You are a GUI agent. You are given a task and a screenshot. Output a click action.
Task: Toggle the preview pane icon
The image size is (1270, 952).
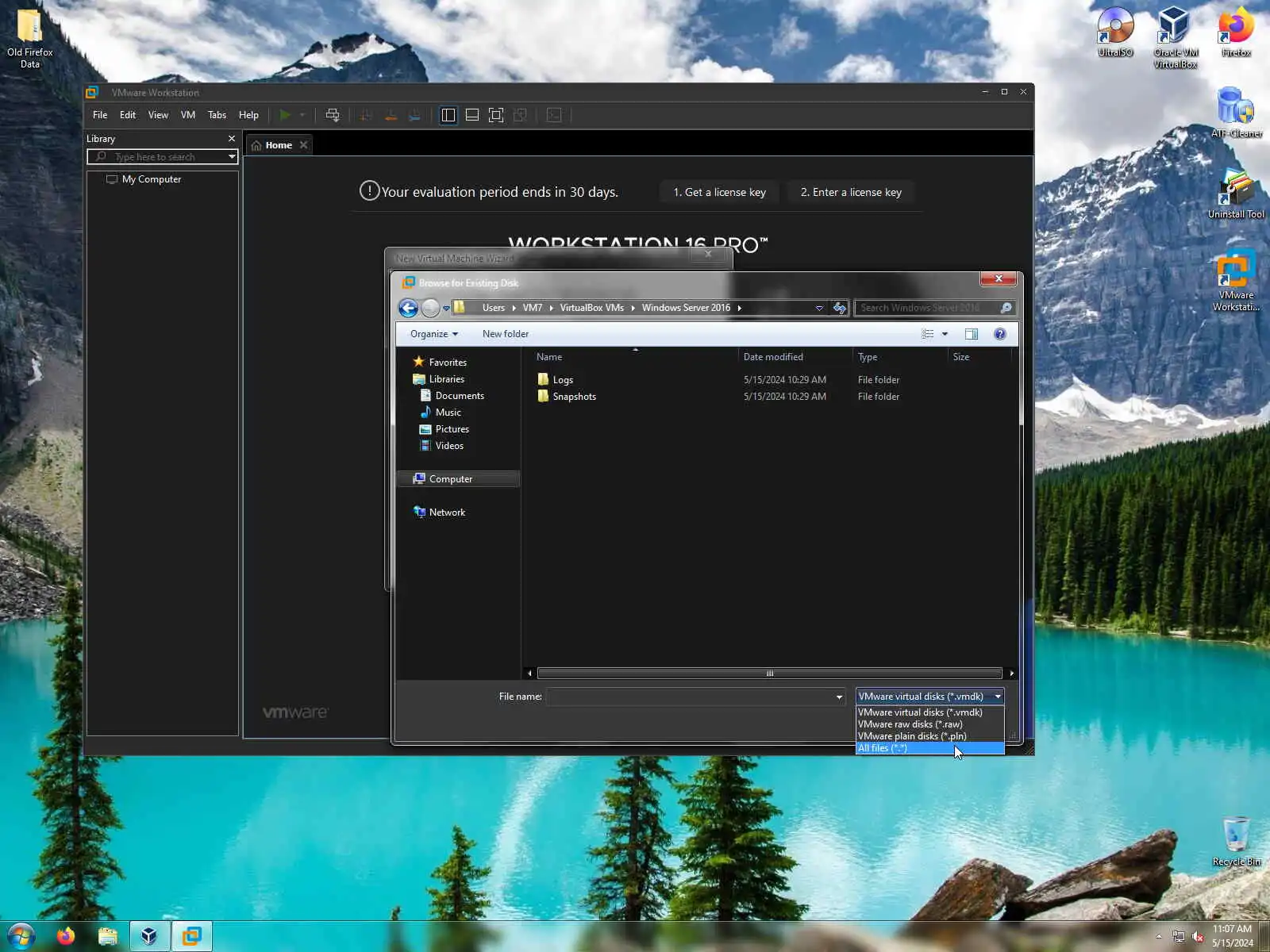972,334
